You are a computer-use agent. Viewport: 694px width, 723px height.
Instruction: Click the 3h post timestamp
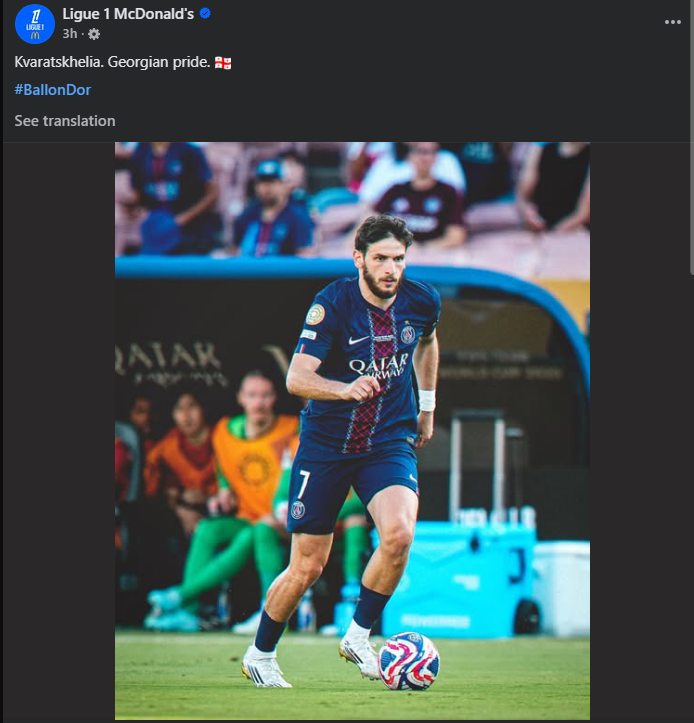pyautogui.click(x=68, y=33)
